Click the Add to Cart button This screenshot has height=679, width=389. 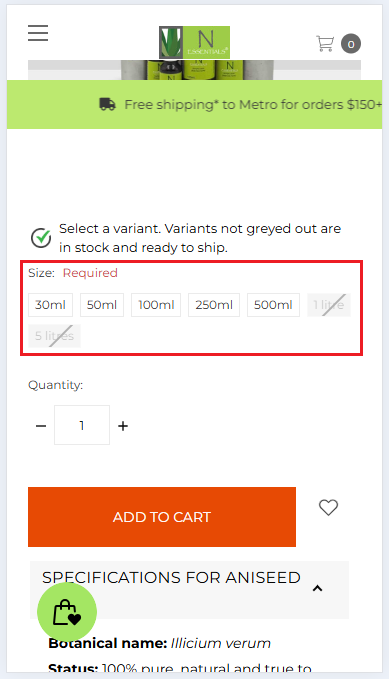coord(162,517)
